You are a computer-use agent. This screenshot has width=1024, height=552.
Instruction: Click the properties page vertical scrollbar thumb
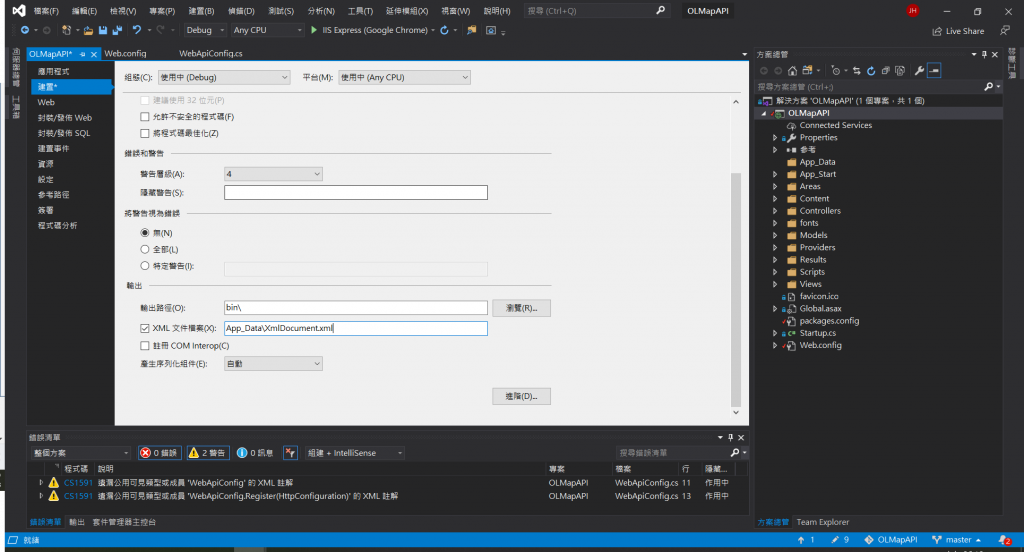736,289
